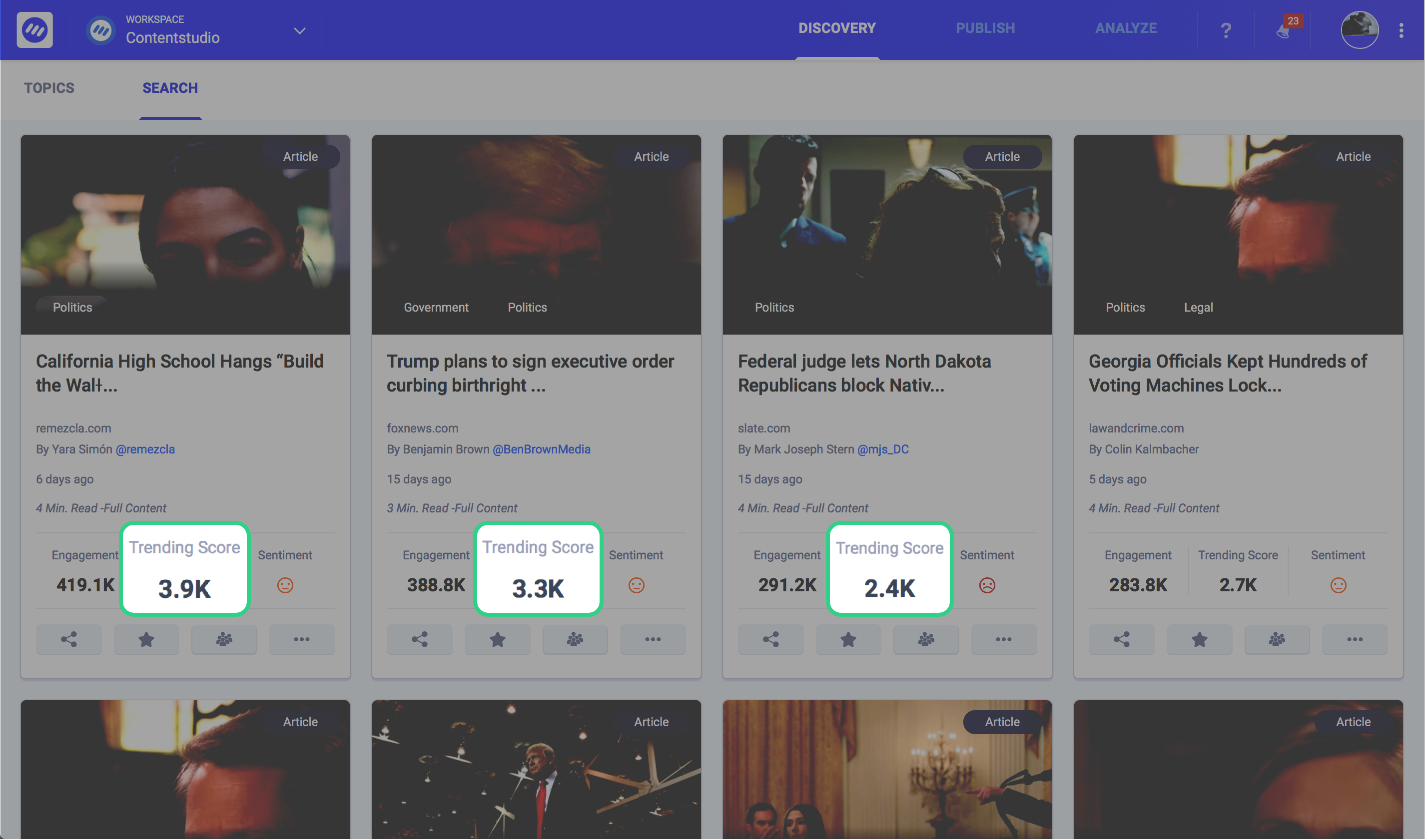Click the Politics tag on the slate.com article
The height and width of the screenshot is (840, 1425).
coord(774,307)
